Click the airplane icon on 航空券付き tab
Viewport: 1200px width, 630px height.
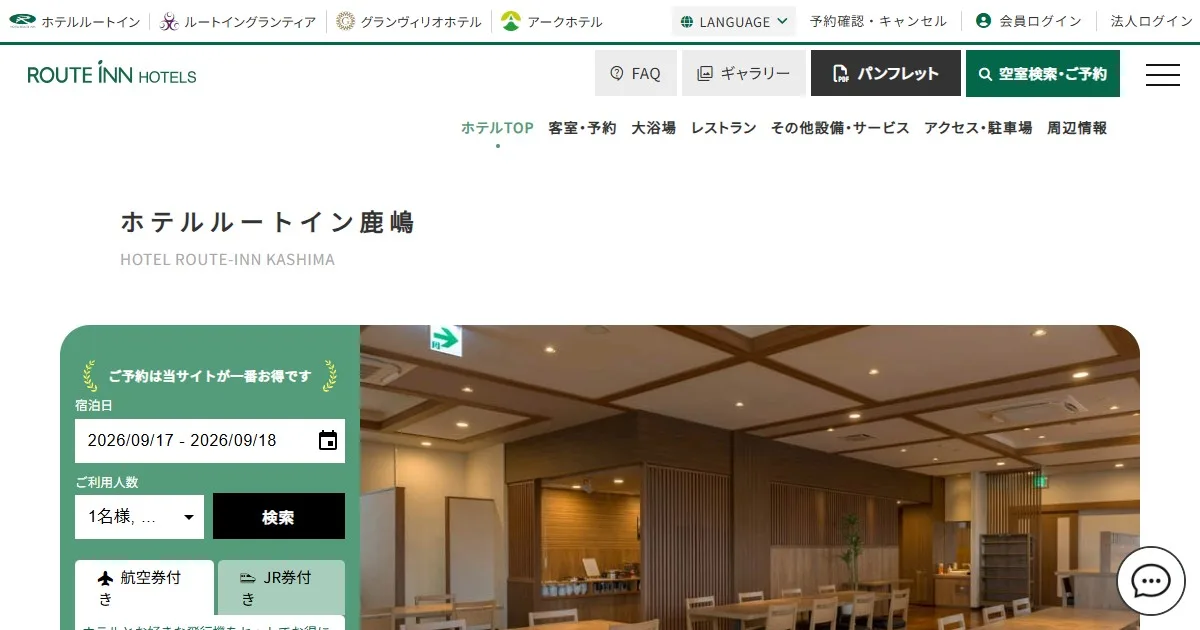(x=106, y=578)
